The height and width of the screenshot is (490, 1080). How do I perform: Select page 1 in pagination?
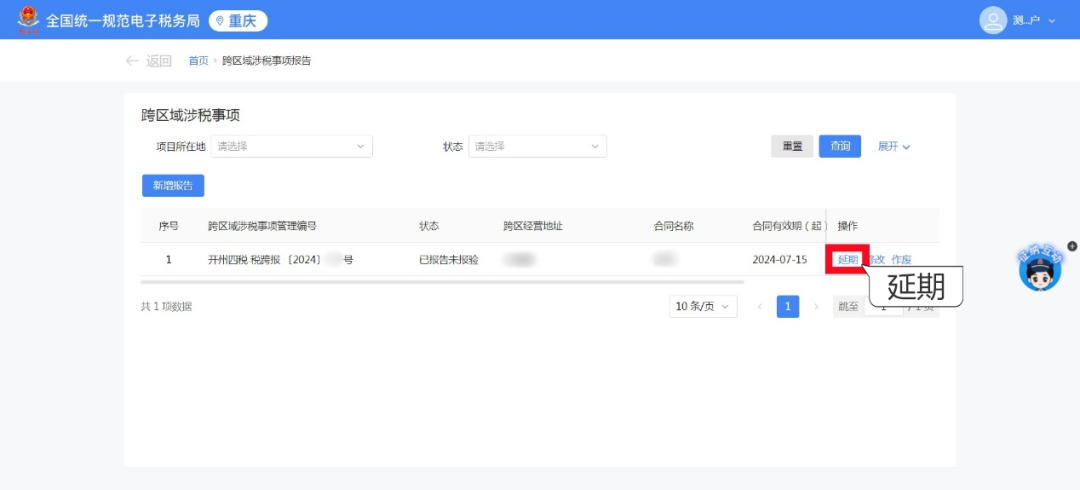click(788, 307)
